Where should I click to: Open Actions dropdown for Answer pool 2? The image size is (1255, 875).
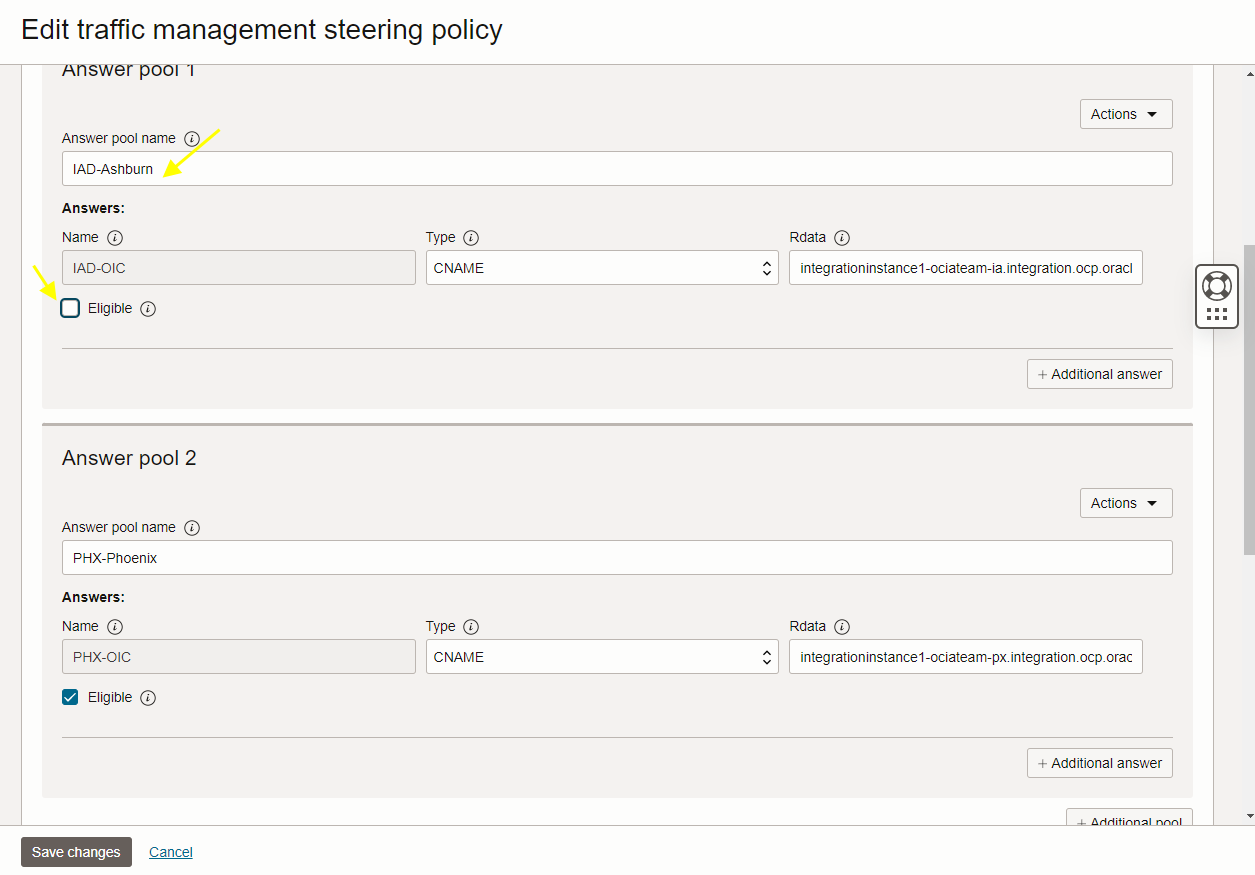click(x=1125, y=503)
